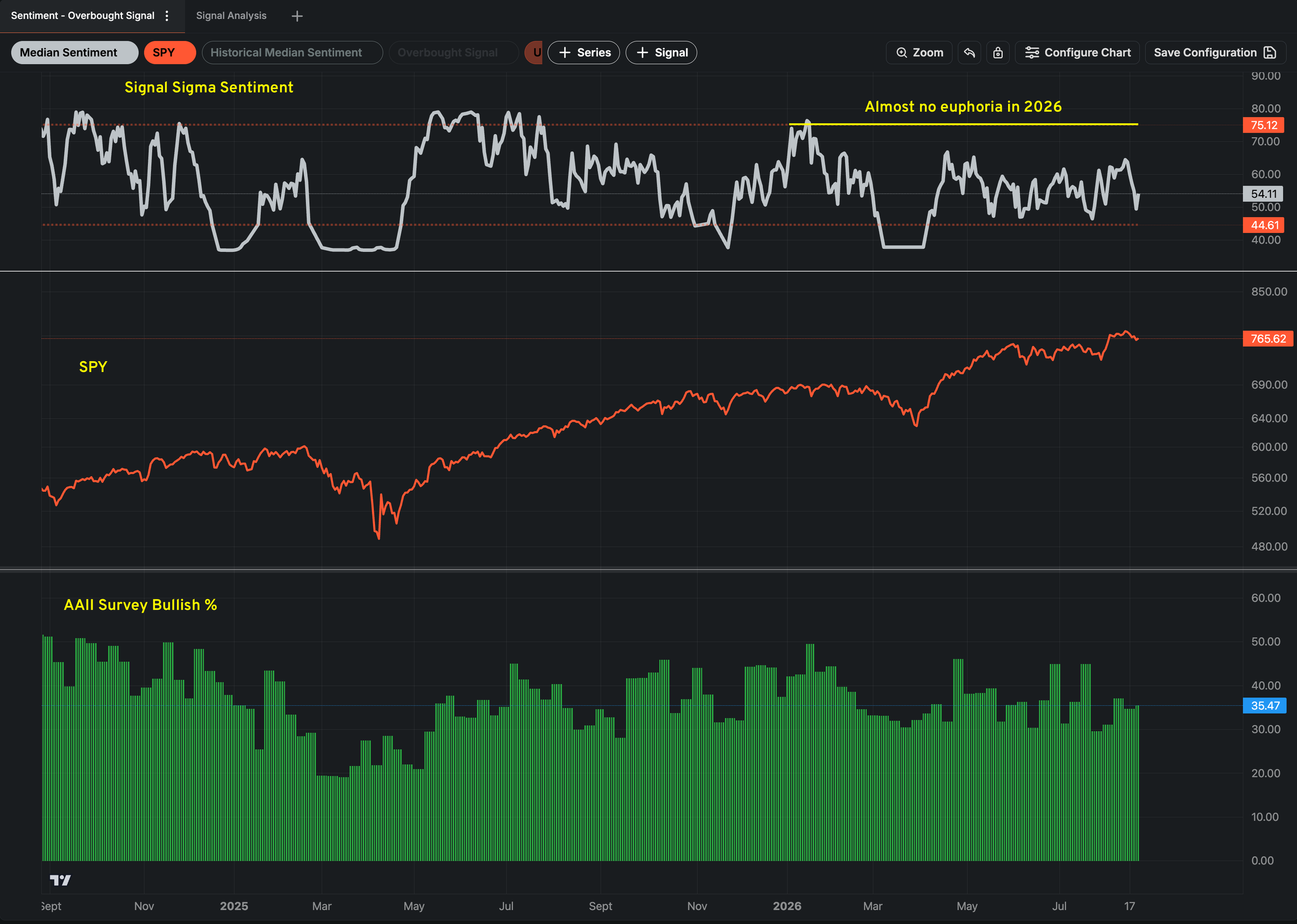Screen dimensions: 1297x924
Task: Click the 690.00 tick on SPY price scale
Action: click(x=1268, y=384)
